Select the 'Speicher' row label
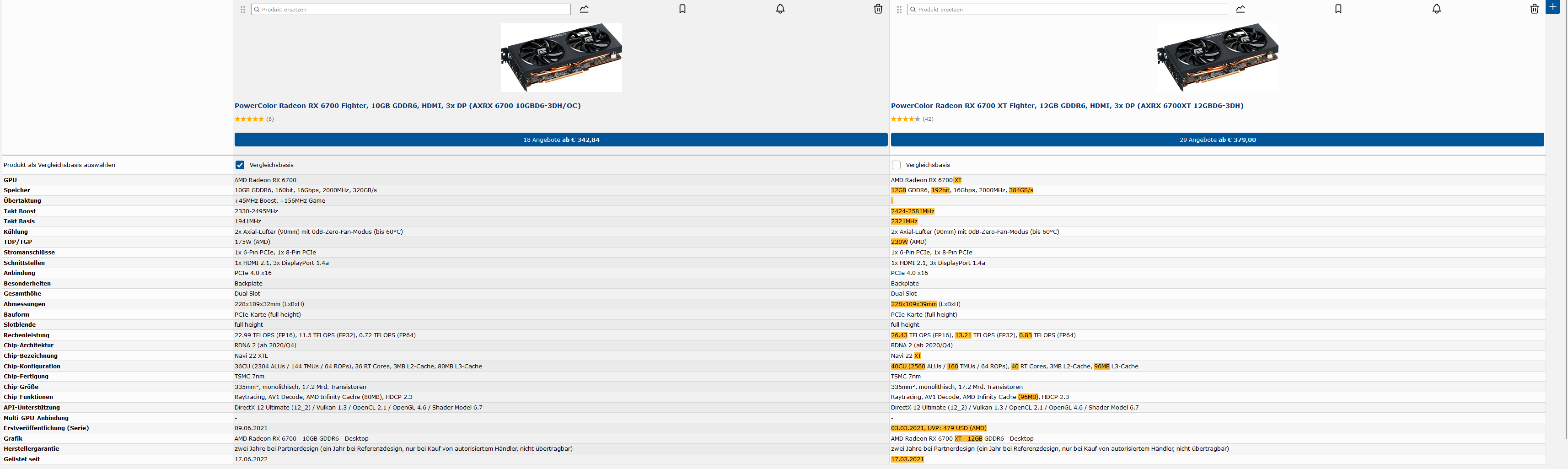This screenshot has width=1568, height=469. (x=17, y=191)
